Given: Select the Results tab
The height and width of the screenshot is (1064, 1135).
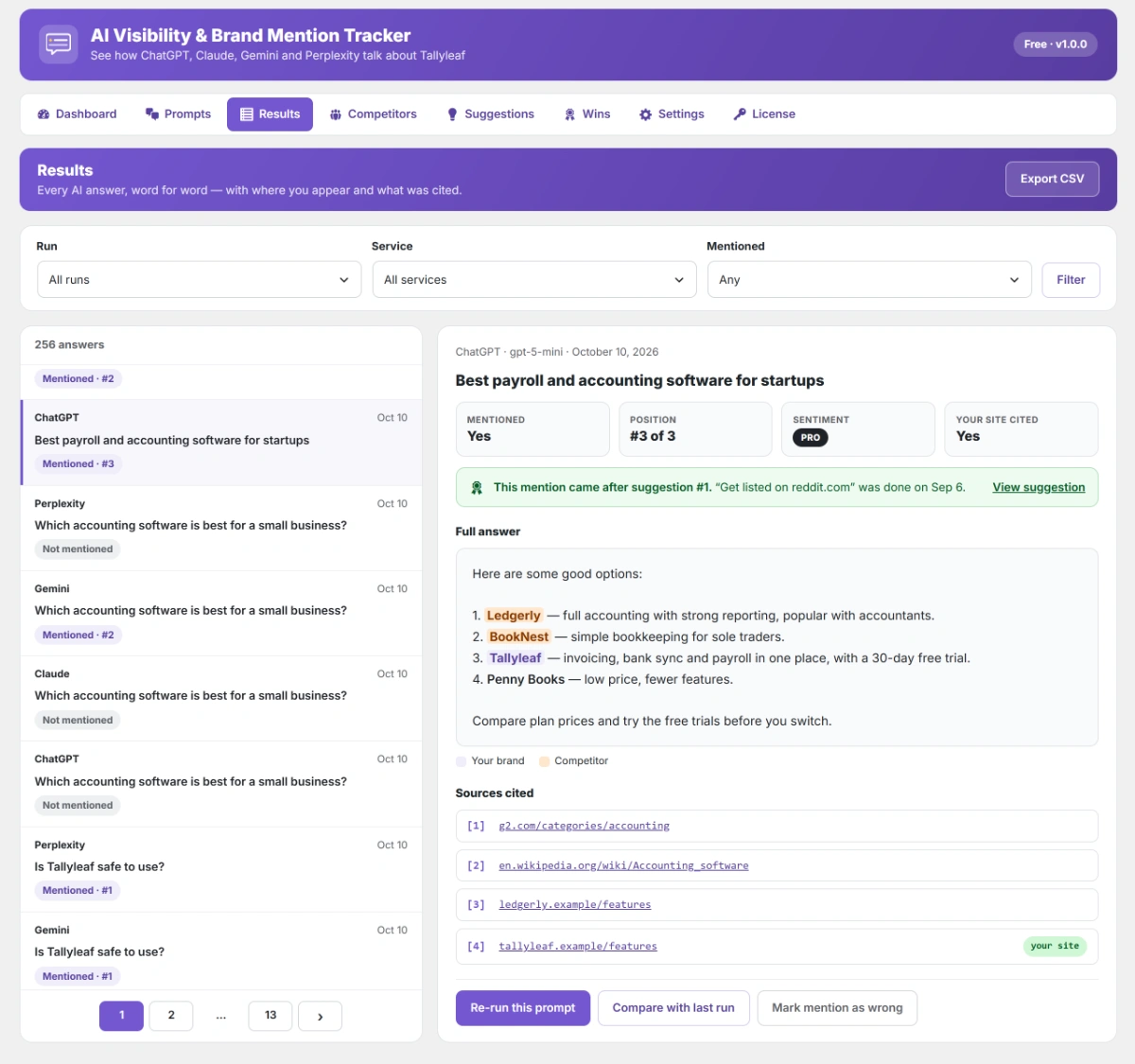Looking at the screenshot, I should pos(270,114).
